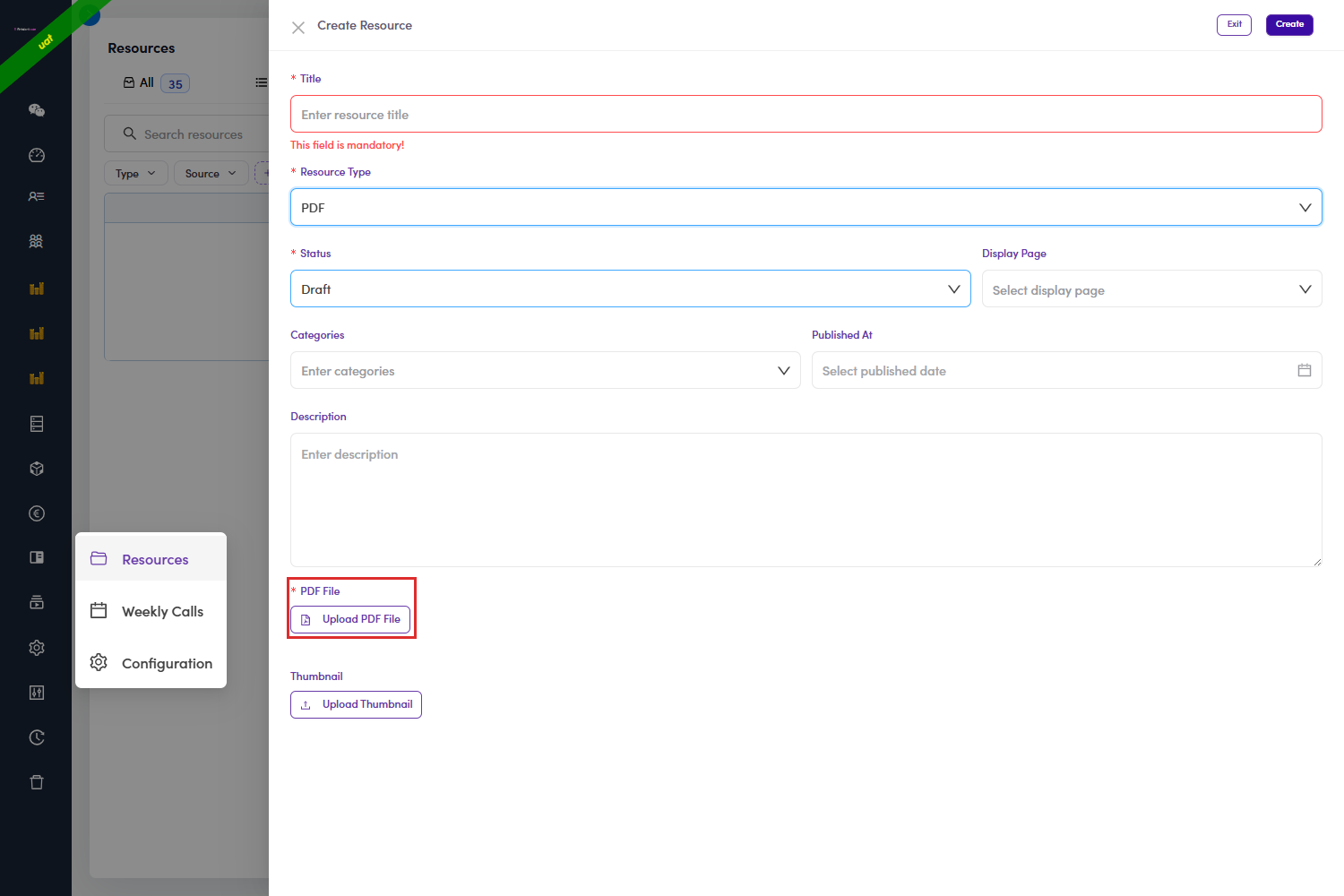Open the sliders control sidebar icon
This screenshot has width=1344, height=896.
point(37,693)
